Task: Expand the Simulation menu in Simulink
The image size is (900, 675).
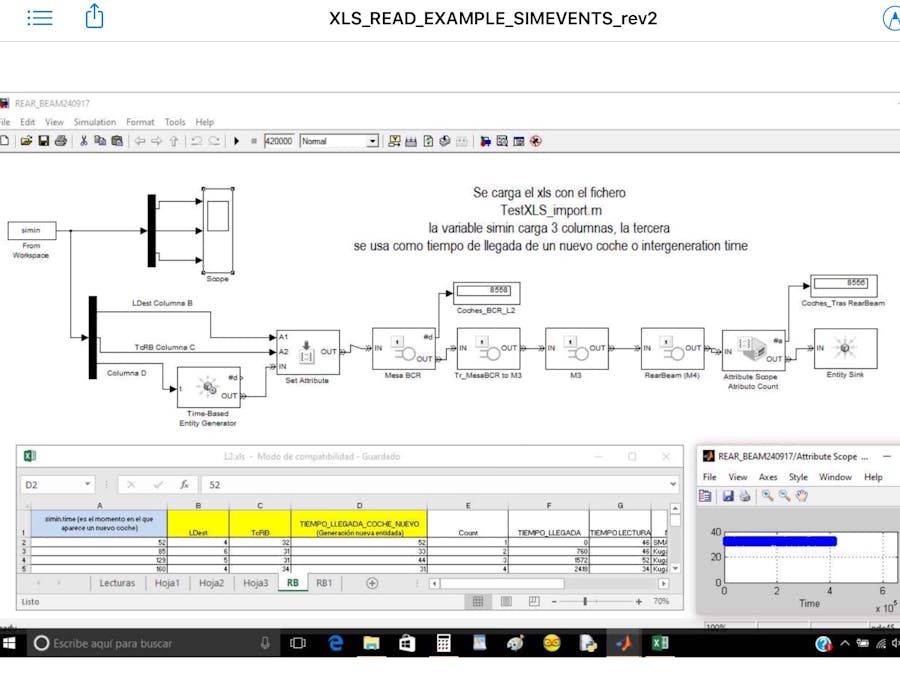Action: click(x=95, y=121)
